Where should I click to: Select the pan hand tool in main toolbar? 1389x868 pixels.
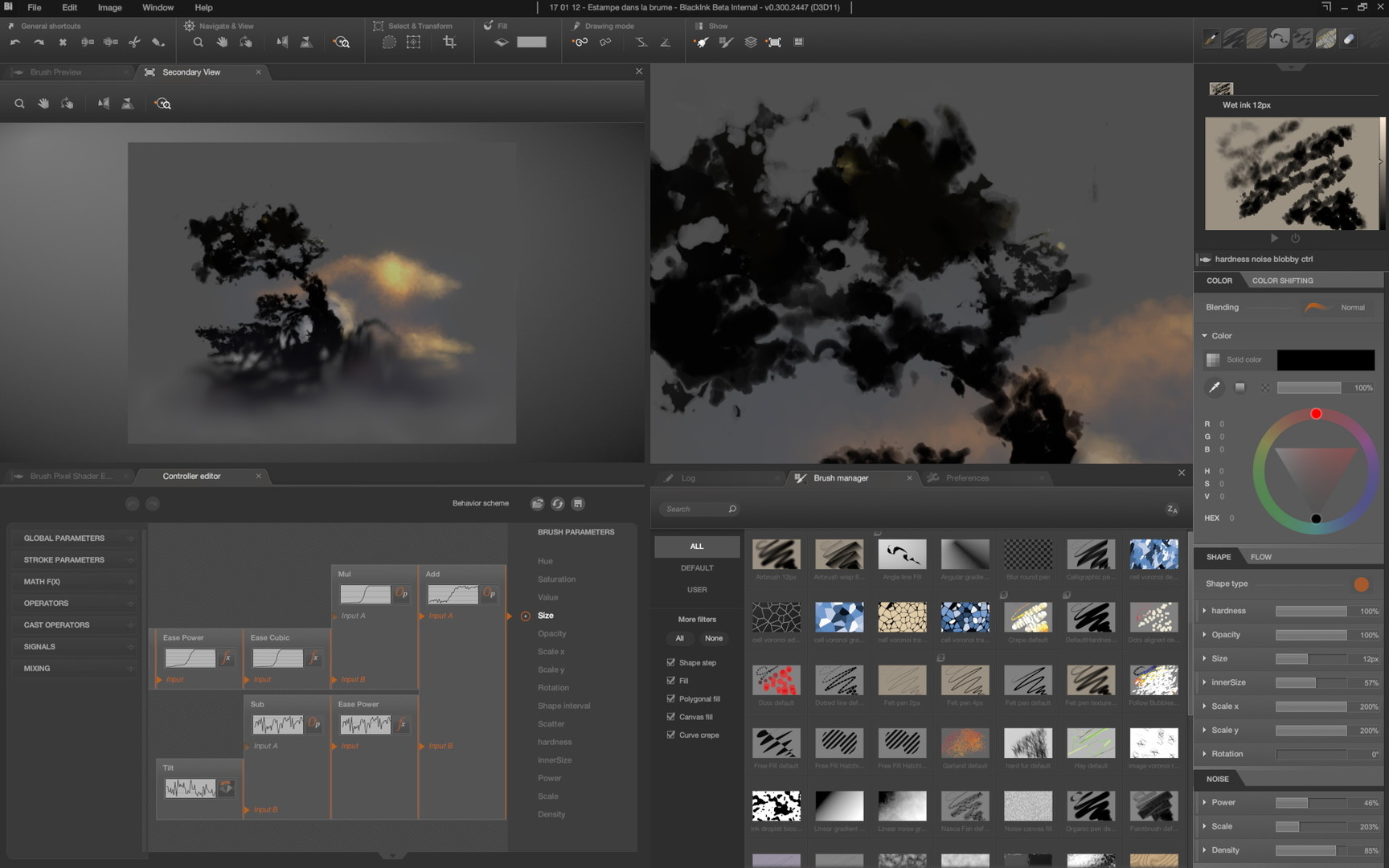coord(222,43)
